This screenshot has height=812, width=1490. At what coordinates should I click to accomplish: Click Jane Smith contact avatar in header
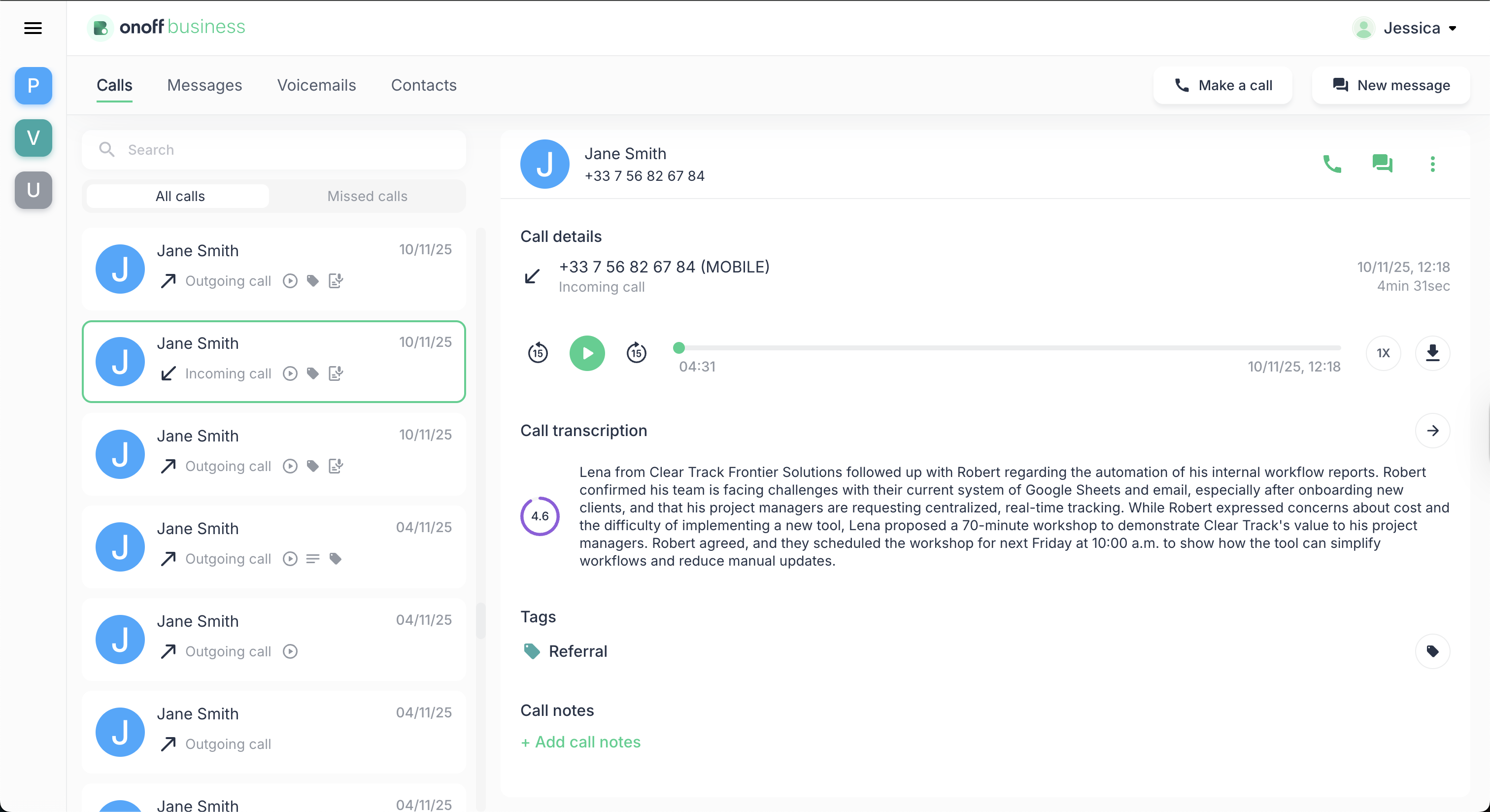coord(545,164)
